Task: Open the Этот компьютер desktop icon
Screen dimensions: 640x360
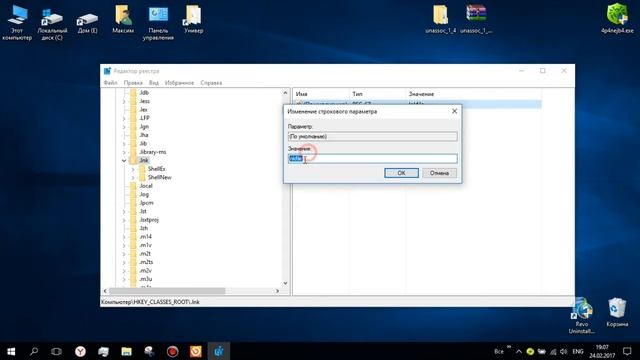Action: (17, 23)
